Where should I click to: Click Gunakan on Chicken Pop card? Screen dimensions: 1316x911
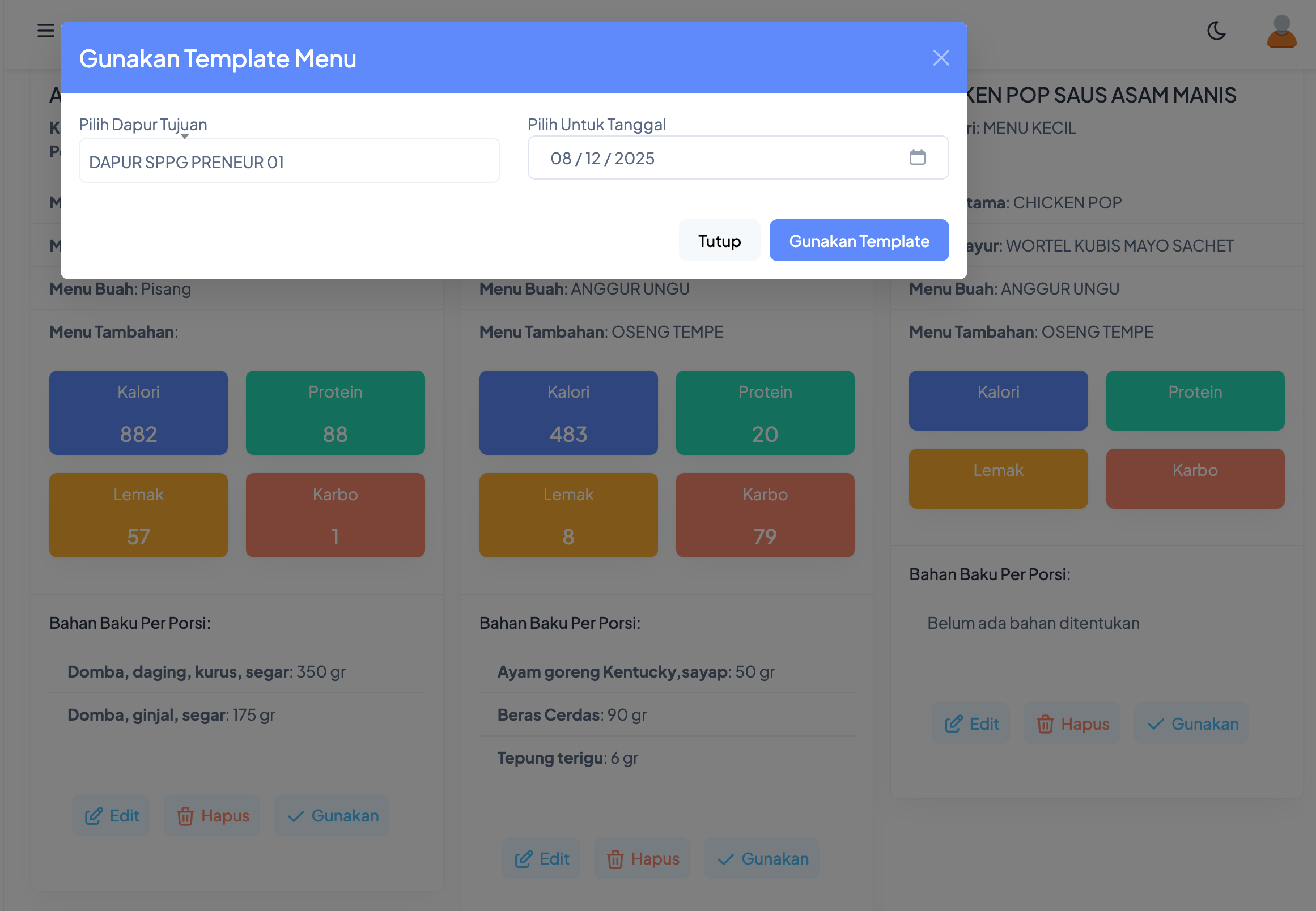pos(1192,724)
